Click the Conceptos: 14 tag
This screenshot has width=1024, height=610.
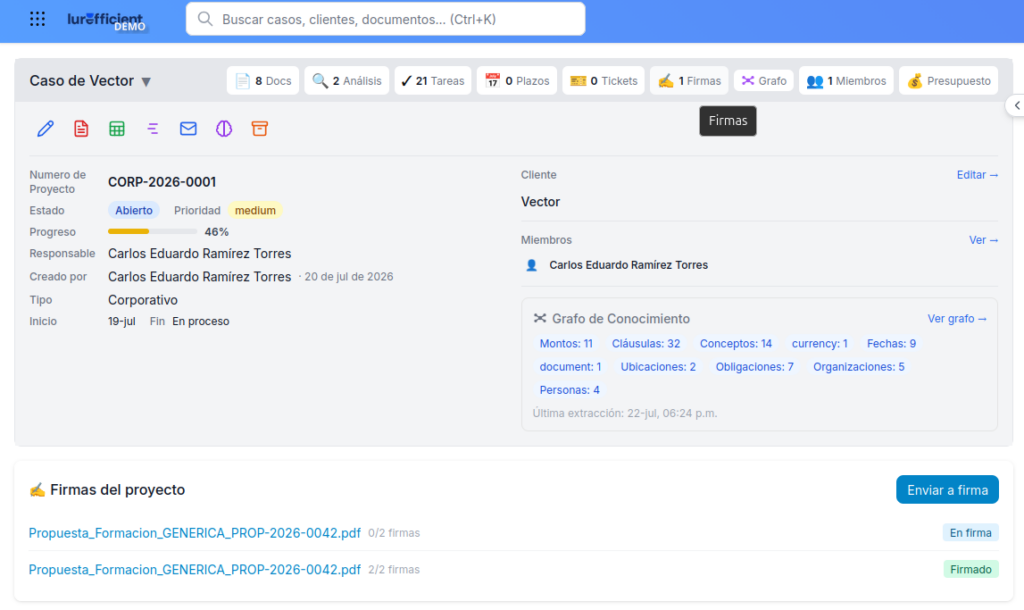(736, 344)
